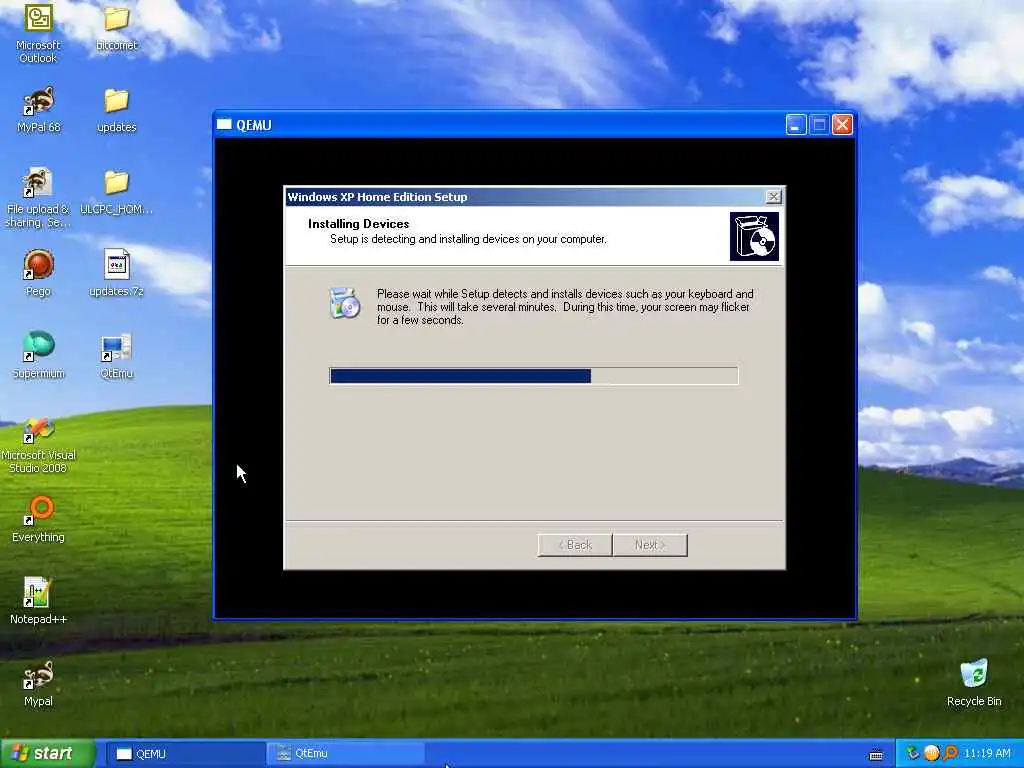Select the Pego desktop shortcut
This screenshot has width=1024, height=768.
(39, 273)
